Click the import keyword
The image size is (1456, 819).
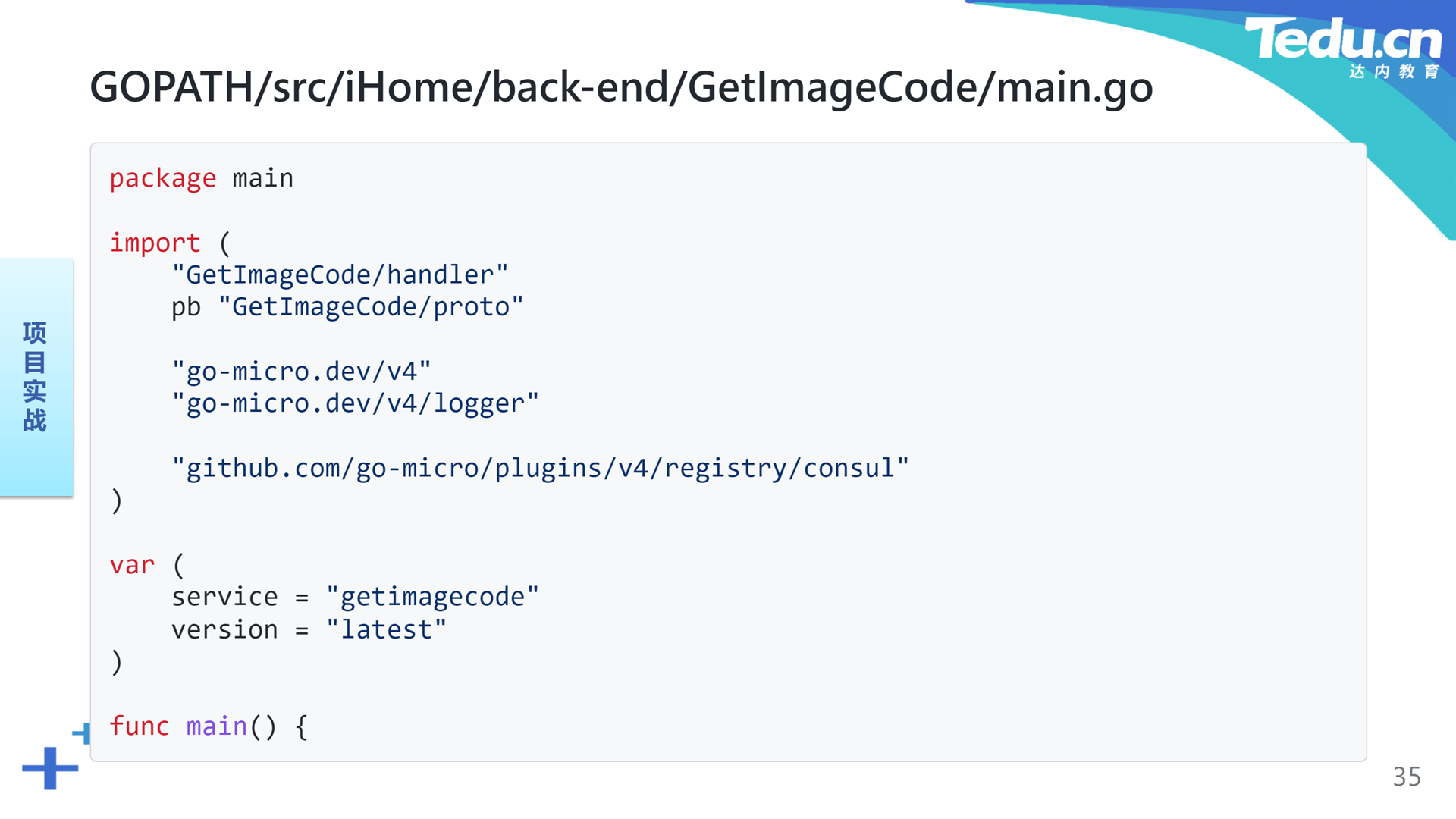[155, 243]
